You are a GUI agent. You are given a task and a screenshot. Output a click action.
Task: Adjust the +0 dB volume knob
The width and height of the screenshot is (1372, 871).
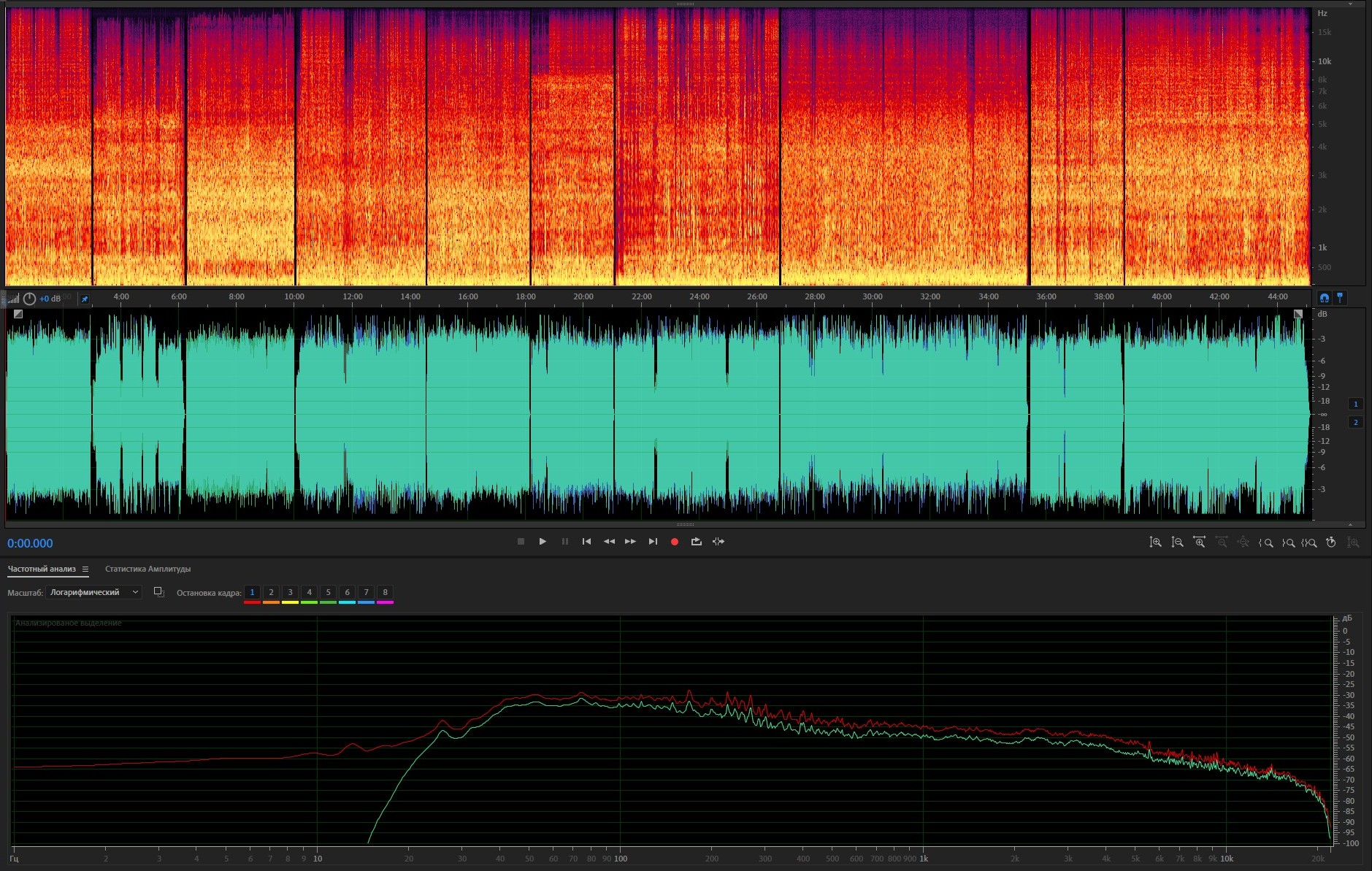point(30,299)
